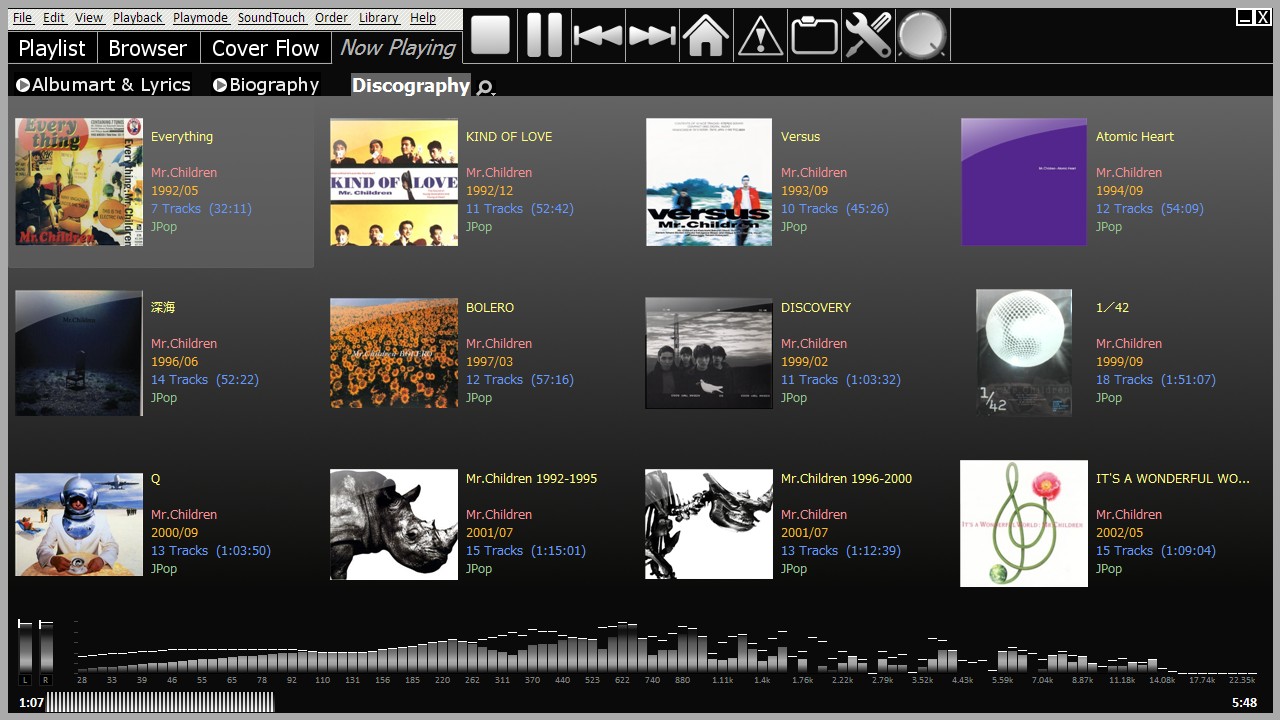The image size is (1280, 720).
Task: Click the Mr.Children 1992-1995 title
Action: point(532,479)
